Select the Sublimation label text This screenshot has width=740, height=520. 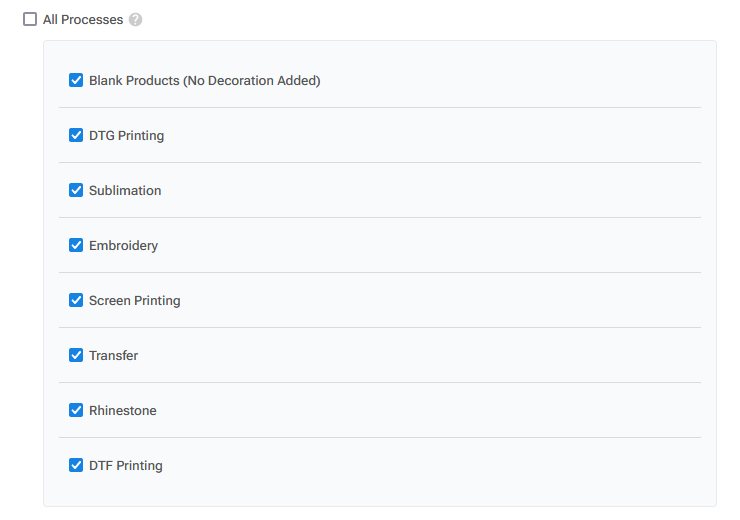pyautogui.click(x=125, y=191)
